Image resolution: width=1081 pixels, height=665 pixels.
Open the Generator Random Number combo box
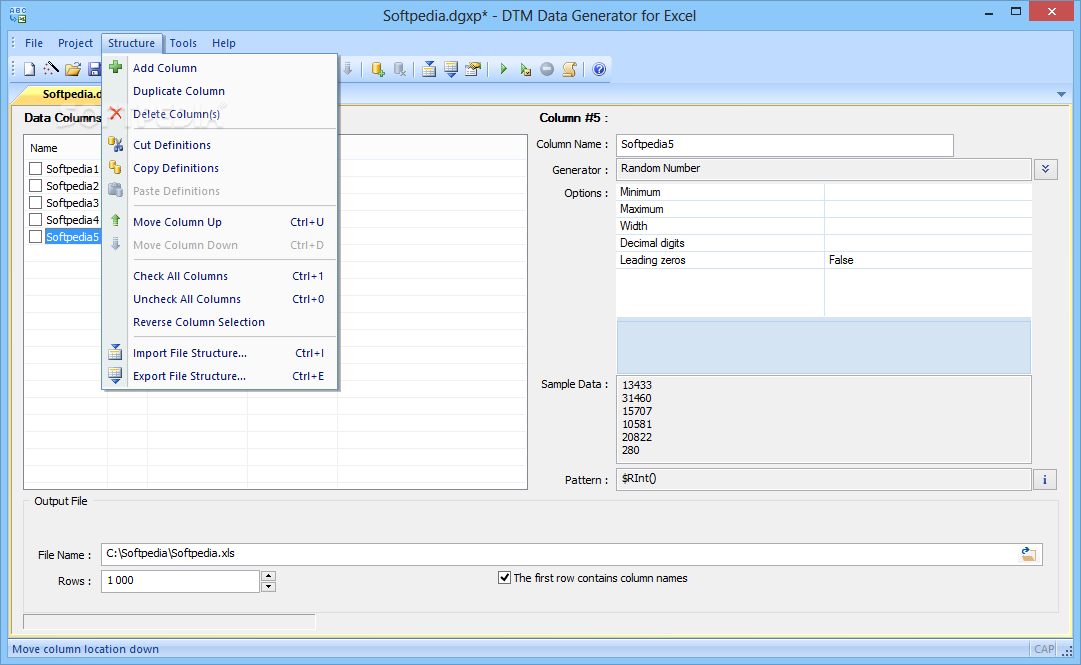(x=823, y=169)
